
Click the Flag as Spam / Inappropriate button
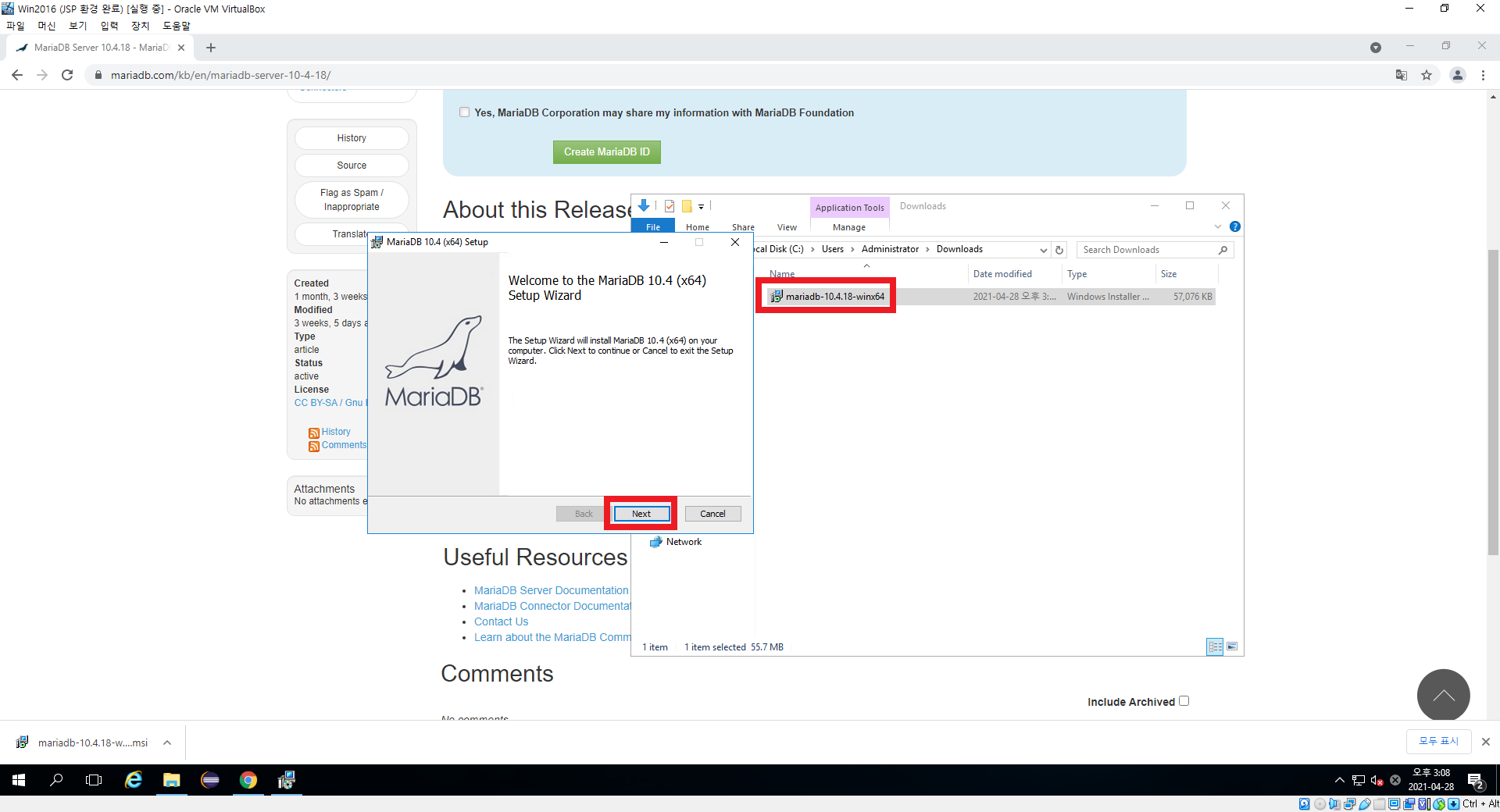coord(352,200)
